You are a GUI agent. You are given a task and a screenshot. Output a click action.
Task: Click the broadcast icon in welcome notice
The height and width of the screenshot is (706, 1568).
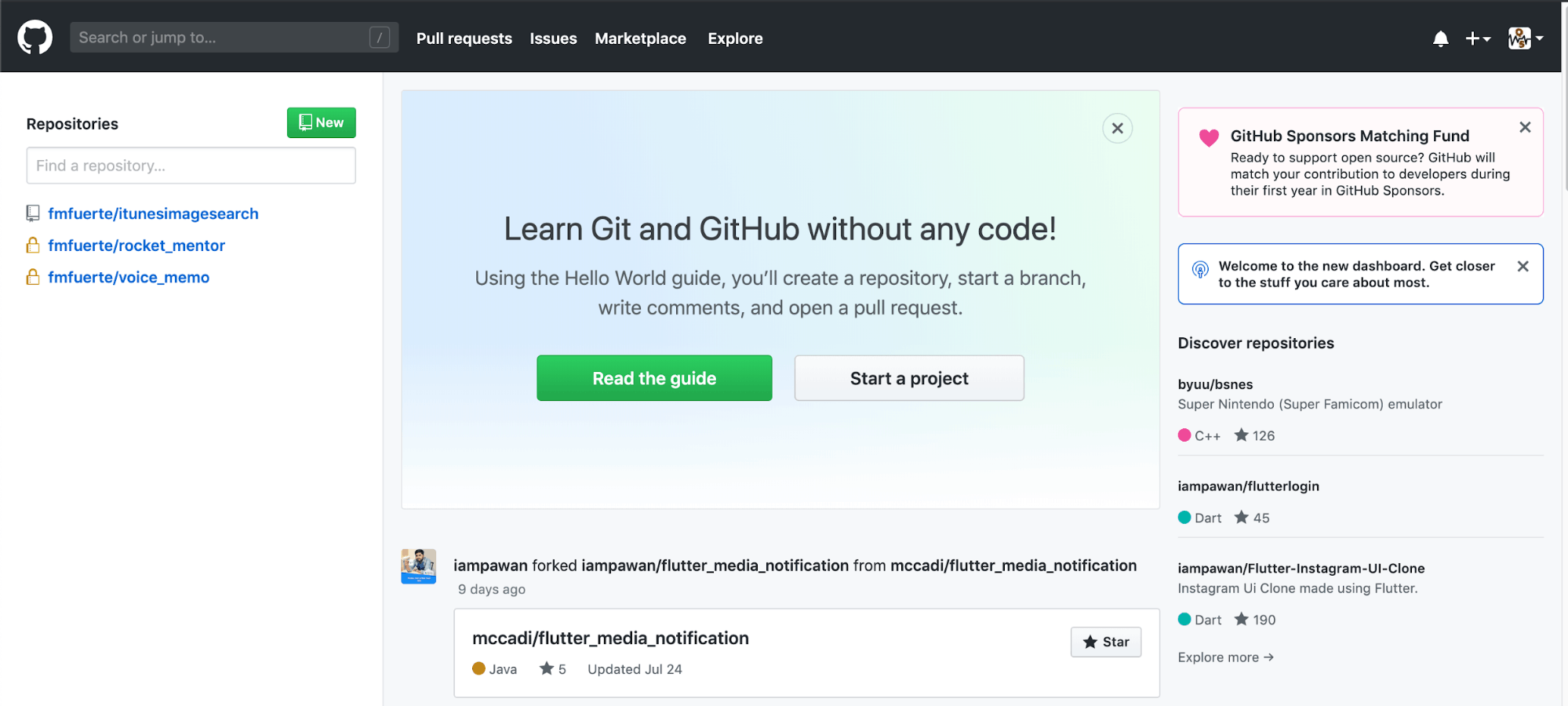point(1200,270)
